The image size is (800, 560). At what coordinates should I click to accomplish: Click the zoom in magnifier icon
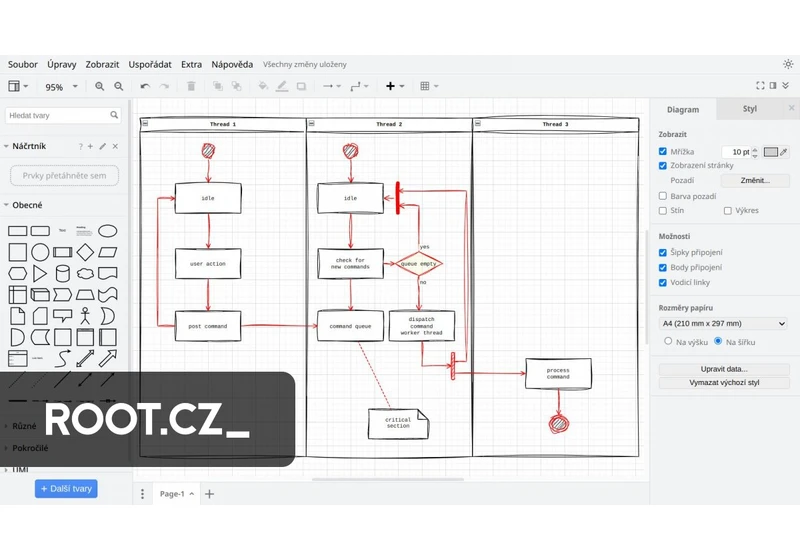pos(99,86)
